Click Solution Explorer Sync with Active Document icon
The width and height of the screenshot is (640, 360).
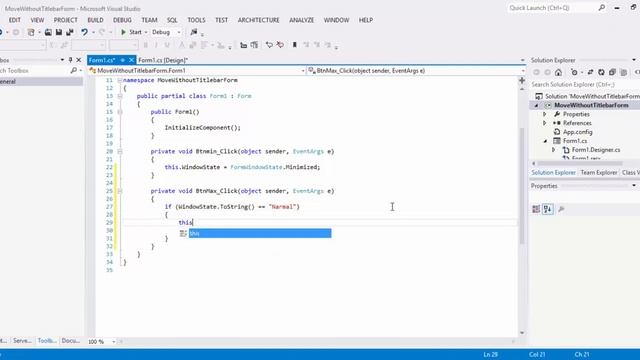pyautogui.click(x=590, y=72)
